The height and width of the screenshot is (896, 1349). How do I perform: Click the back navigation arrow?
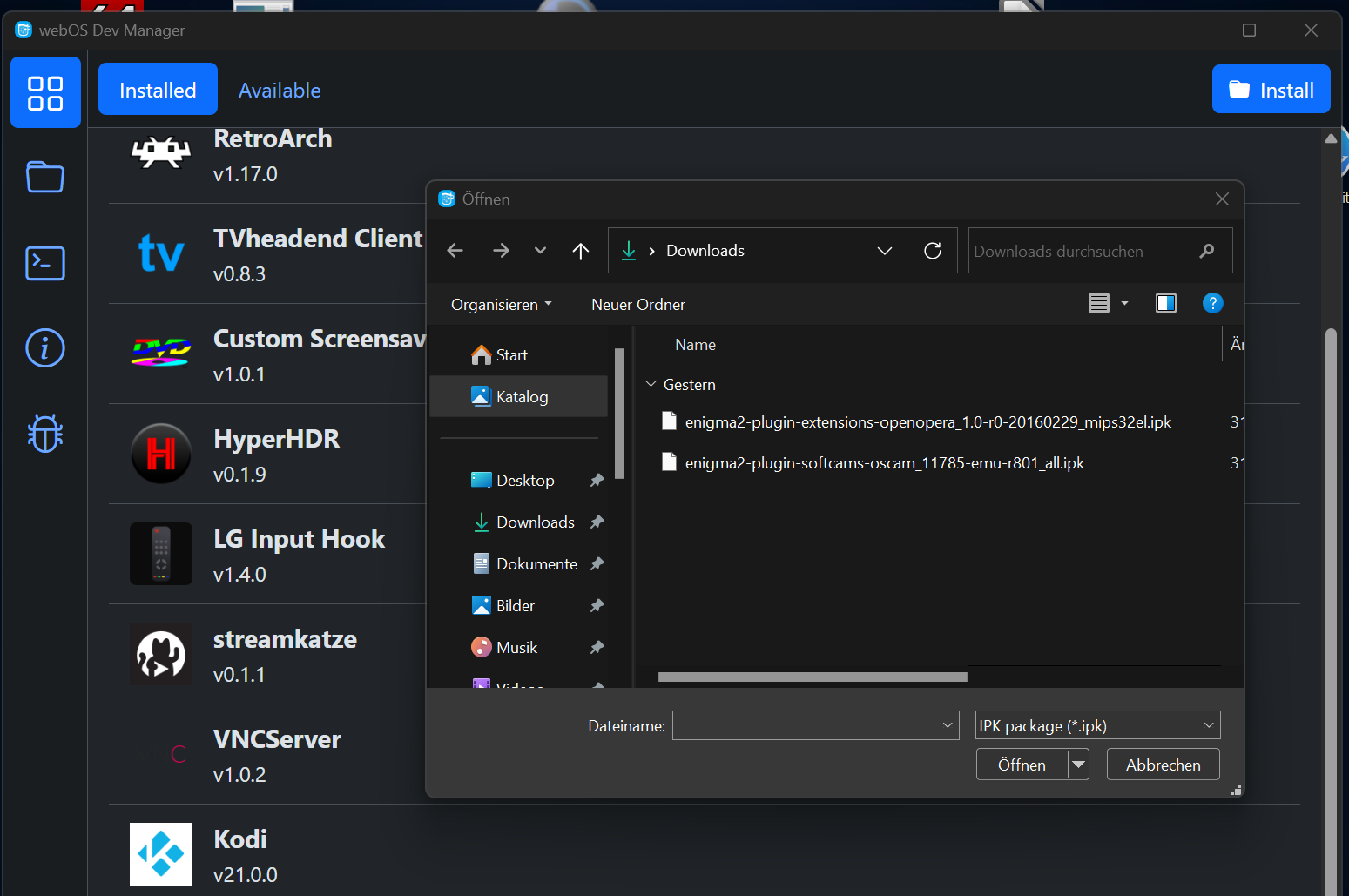tap(454, 250)
